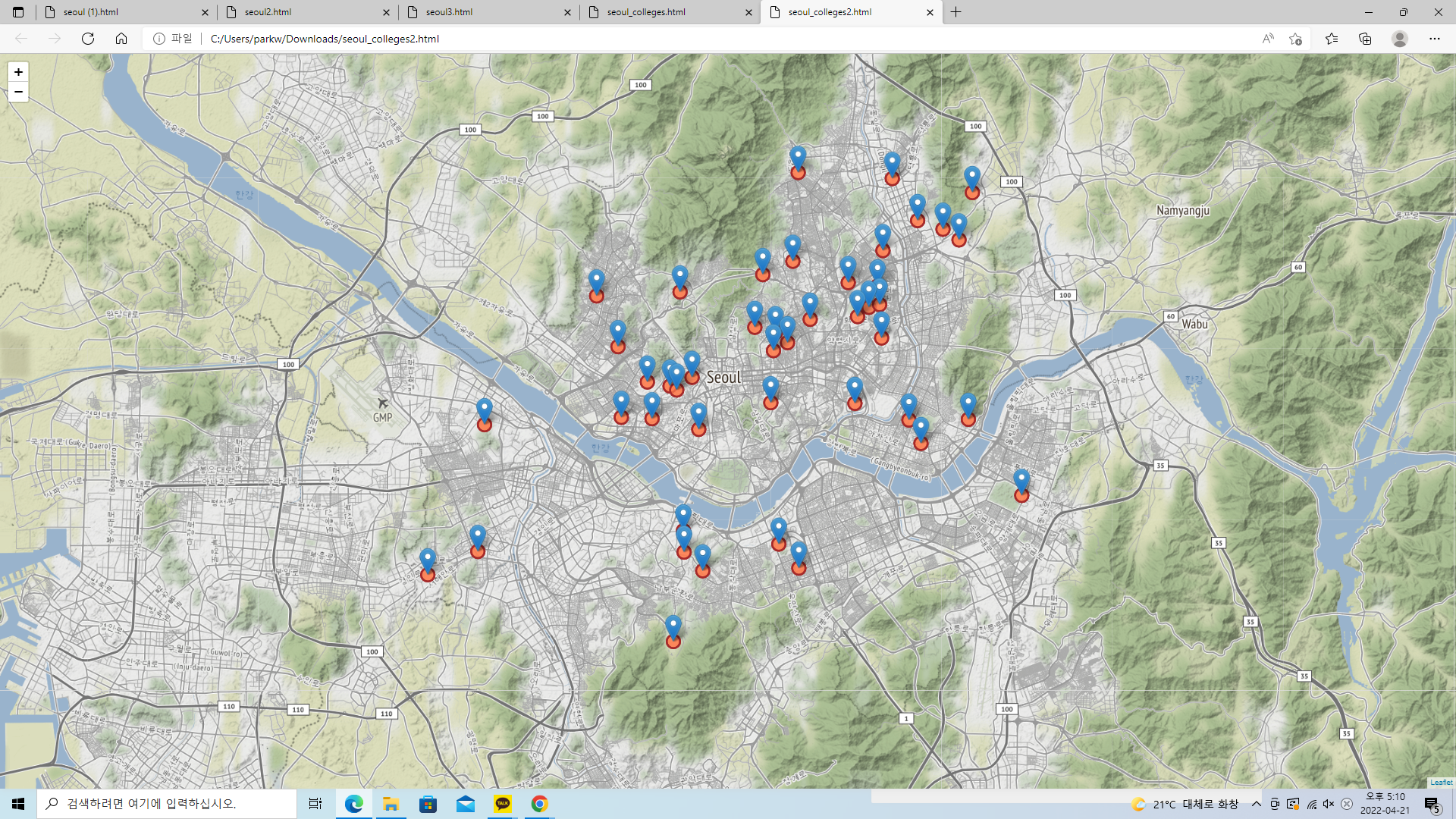The image size is (1456, 819).
Task: Expand hidden system tray icons chevron
Action: click(1257, 804)
